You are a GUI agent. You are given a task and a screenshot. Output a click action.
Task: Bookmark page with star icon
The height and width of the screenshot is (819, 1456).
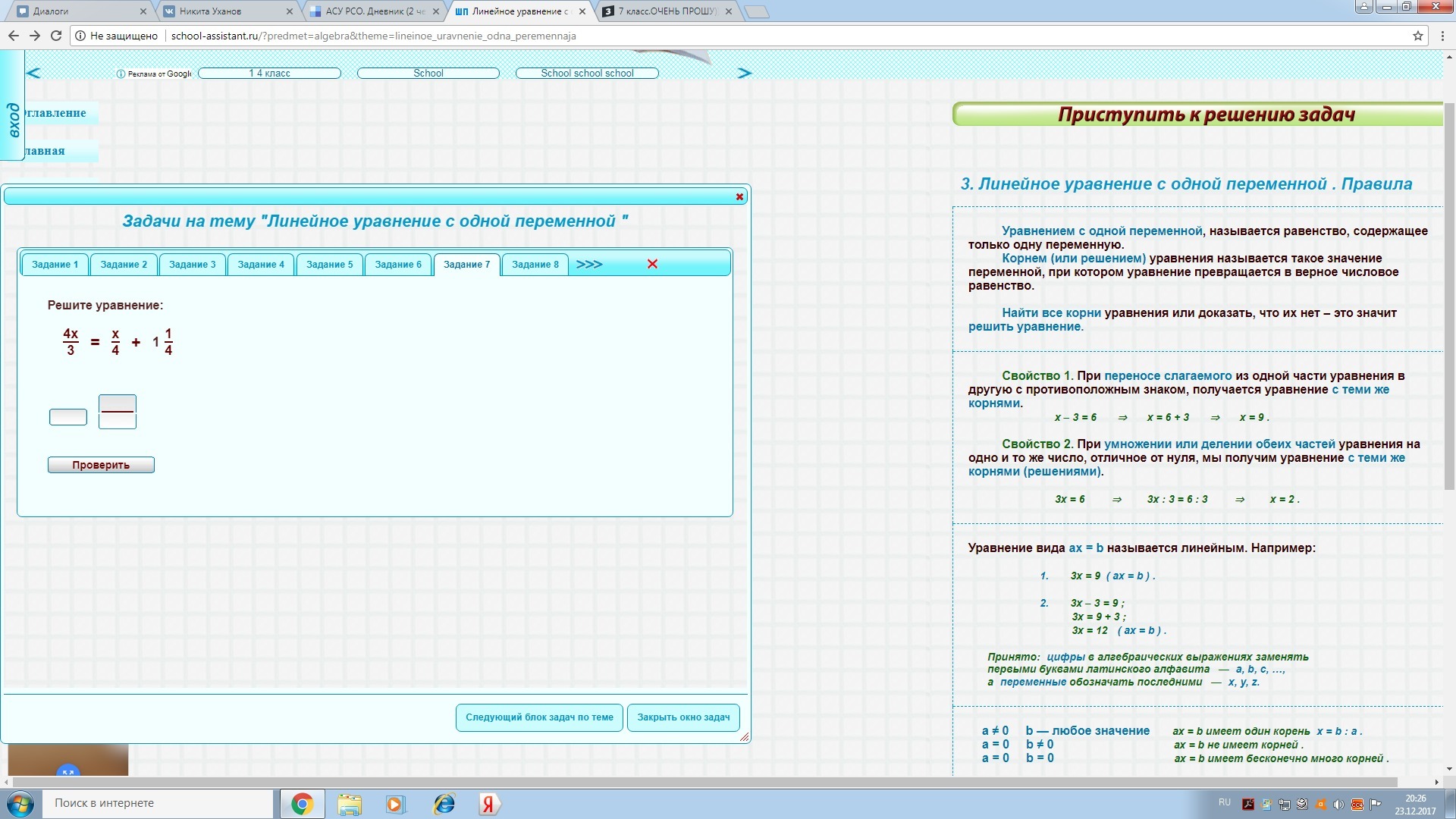1417,36
